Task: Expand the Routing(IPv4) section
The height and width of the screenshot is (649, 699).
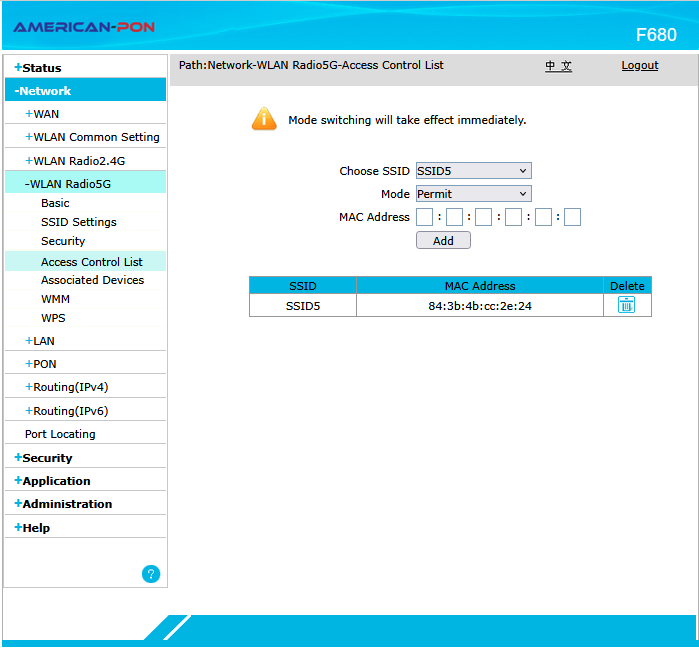Action: (70, 387)
